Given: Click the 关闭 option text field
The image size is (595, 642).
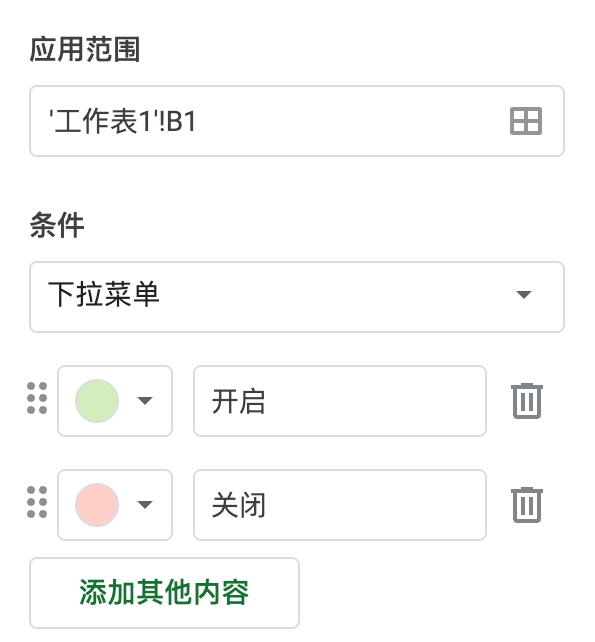Looking at the screenshot, I should click(340, 505).
